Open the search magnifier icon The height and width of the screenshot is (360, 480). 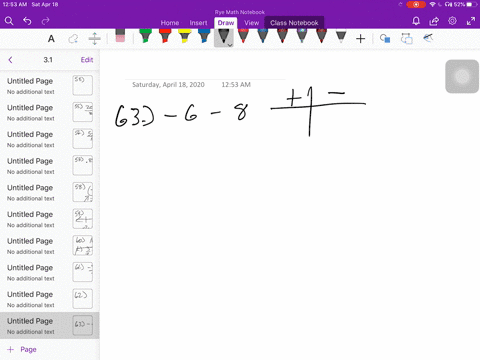[x=9, y=21]
